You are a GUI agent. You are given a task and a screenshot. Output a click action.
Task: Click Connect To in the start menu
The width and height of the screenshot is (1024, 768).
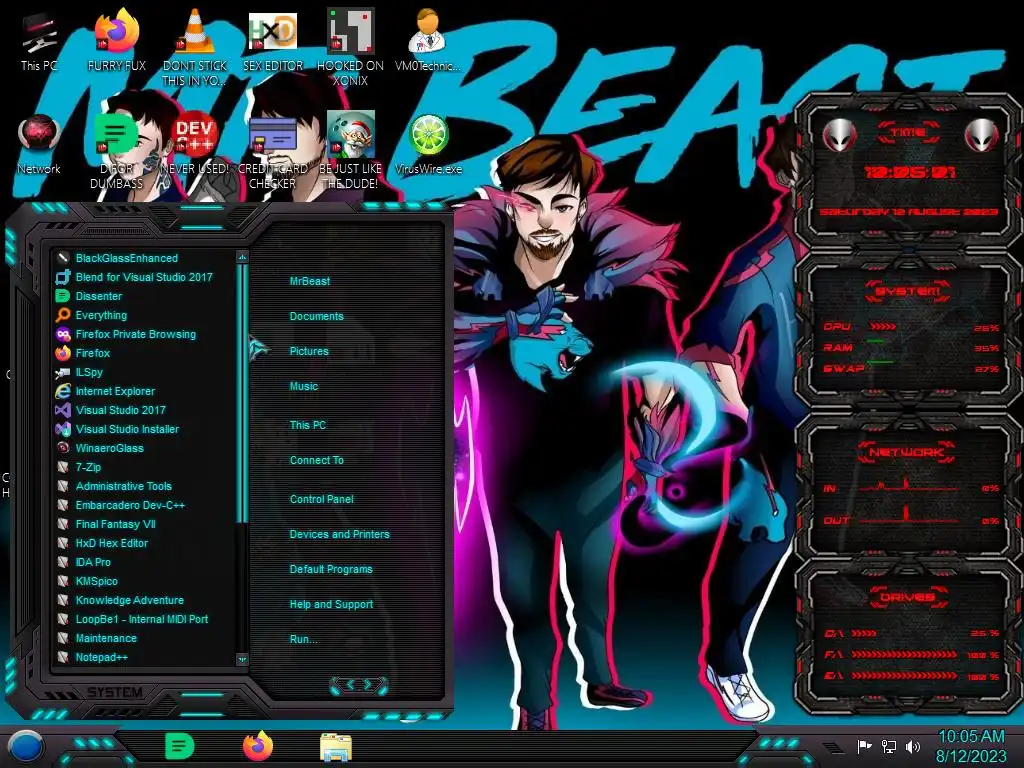(x=316, y=460)
